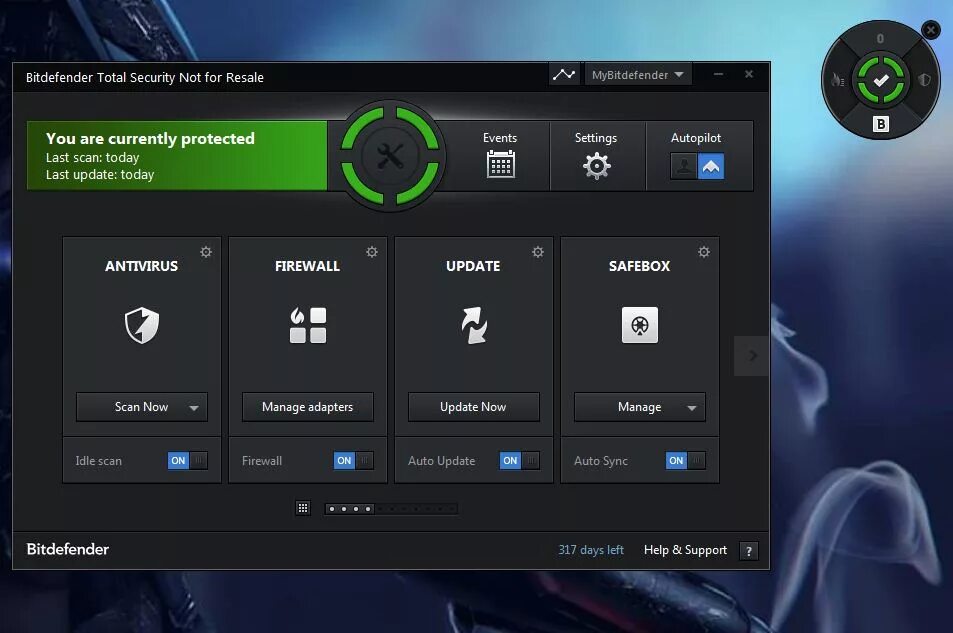Screen dimensions: 953x633
Task: Click the Safebox Manage button
Action: pos(639,407)
